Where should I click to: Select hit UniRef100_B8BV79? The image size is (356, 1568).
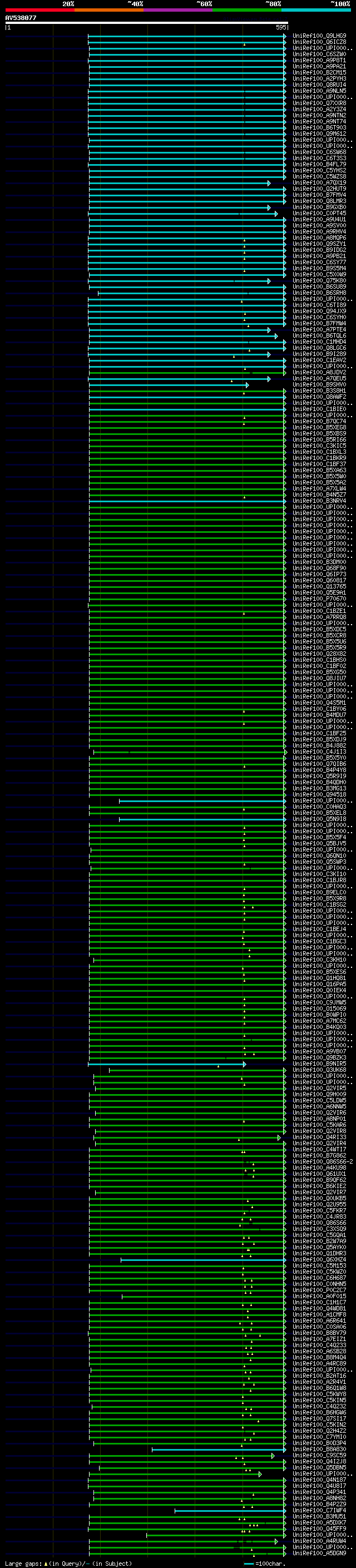[319, 1333]
